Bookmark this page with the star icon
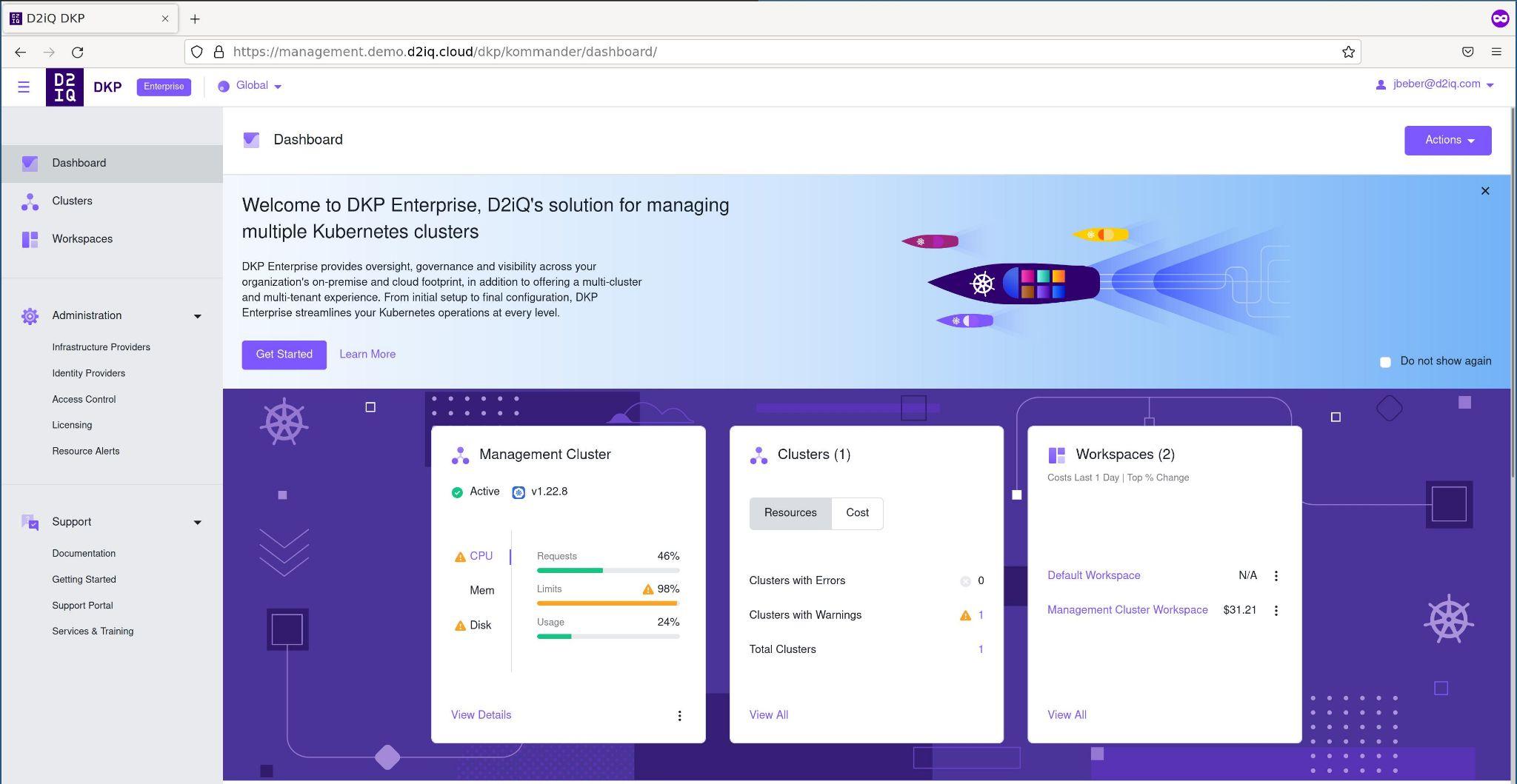Screen dimensions: 1517x784 [x=1348, y=52]
